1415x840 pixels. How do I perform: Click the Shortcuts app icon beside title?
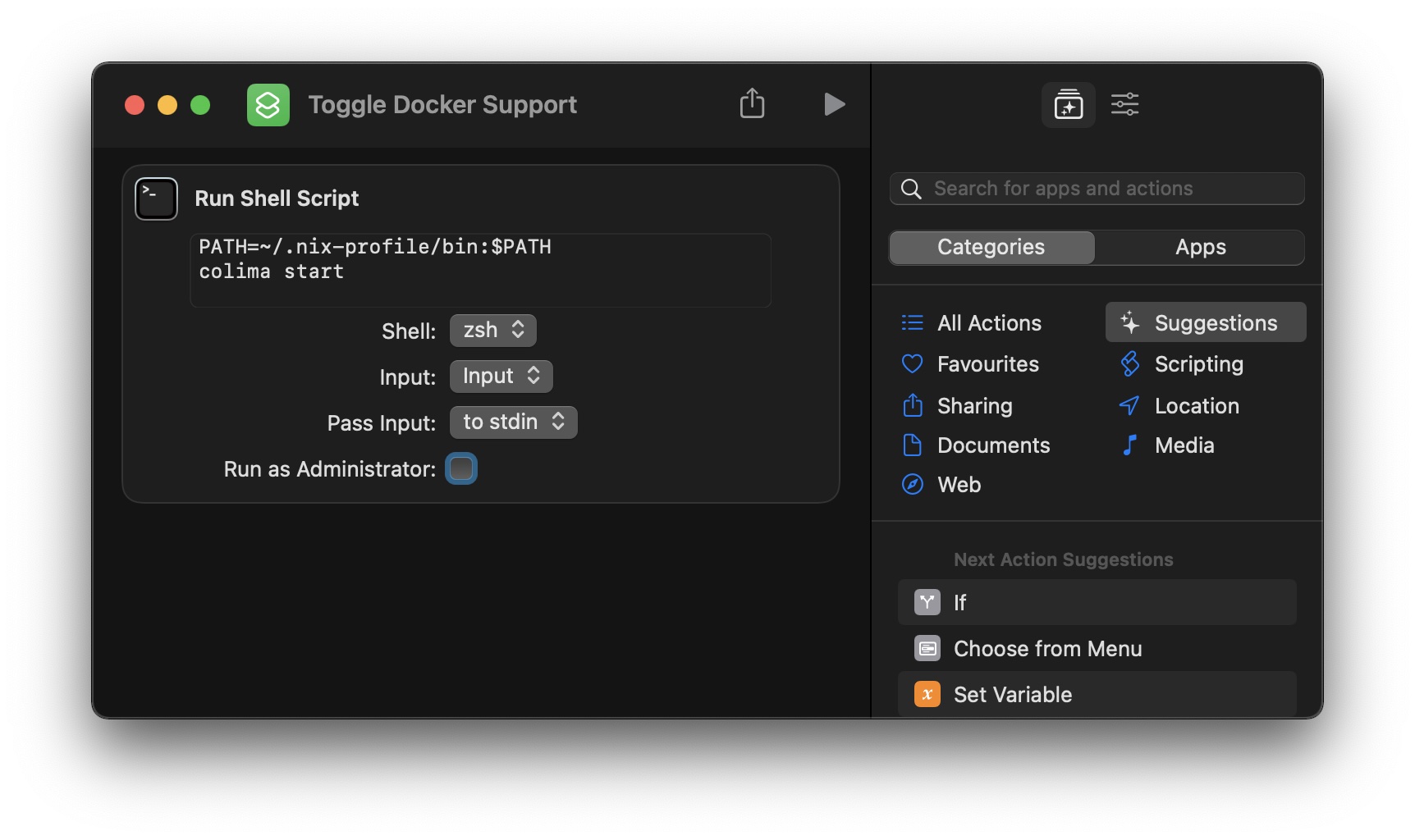pos(268,105)
